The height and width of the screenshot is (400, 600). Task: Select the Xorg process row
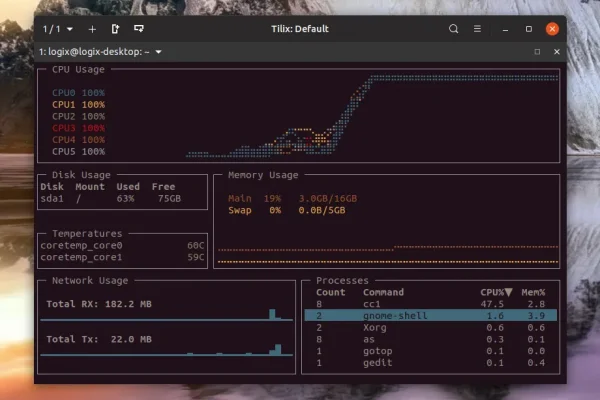coord(430,328)
